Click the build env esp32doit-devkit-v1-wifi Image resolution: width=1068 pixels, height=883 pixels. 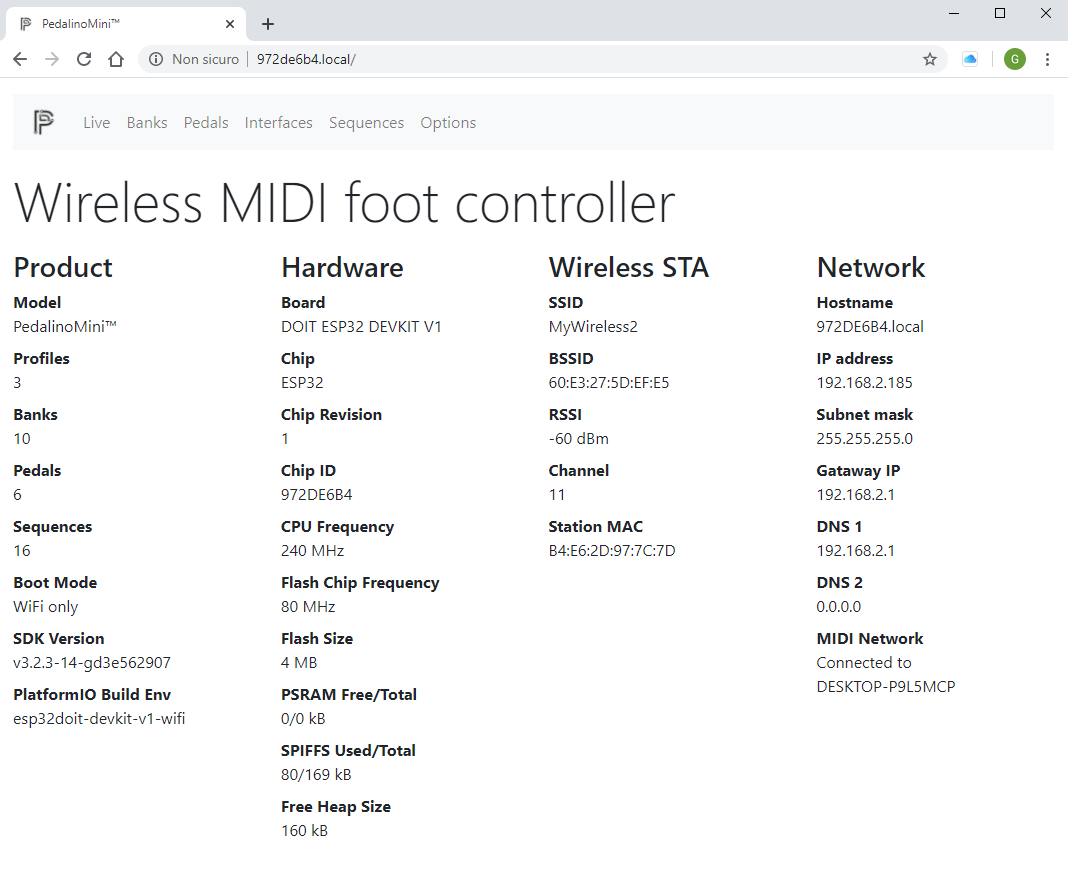coord(99,719)
